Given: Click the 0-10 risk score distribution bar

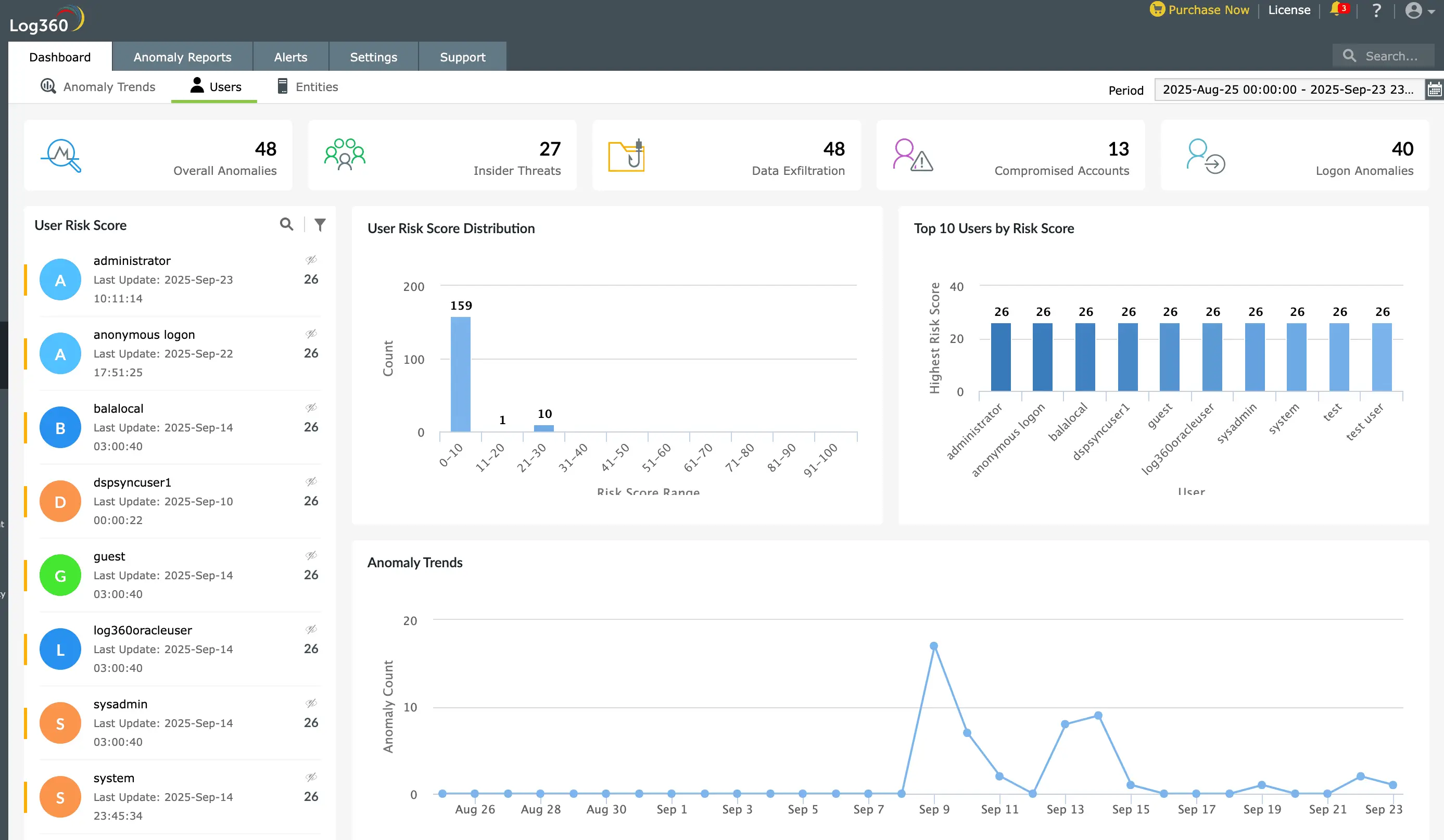Looking at the screenshot, I should coord(460,374).
